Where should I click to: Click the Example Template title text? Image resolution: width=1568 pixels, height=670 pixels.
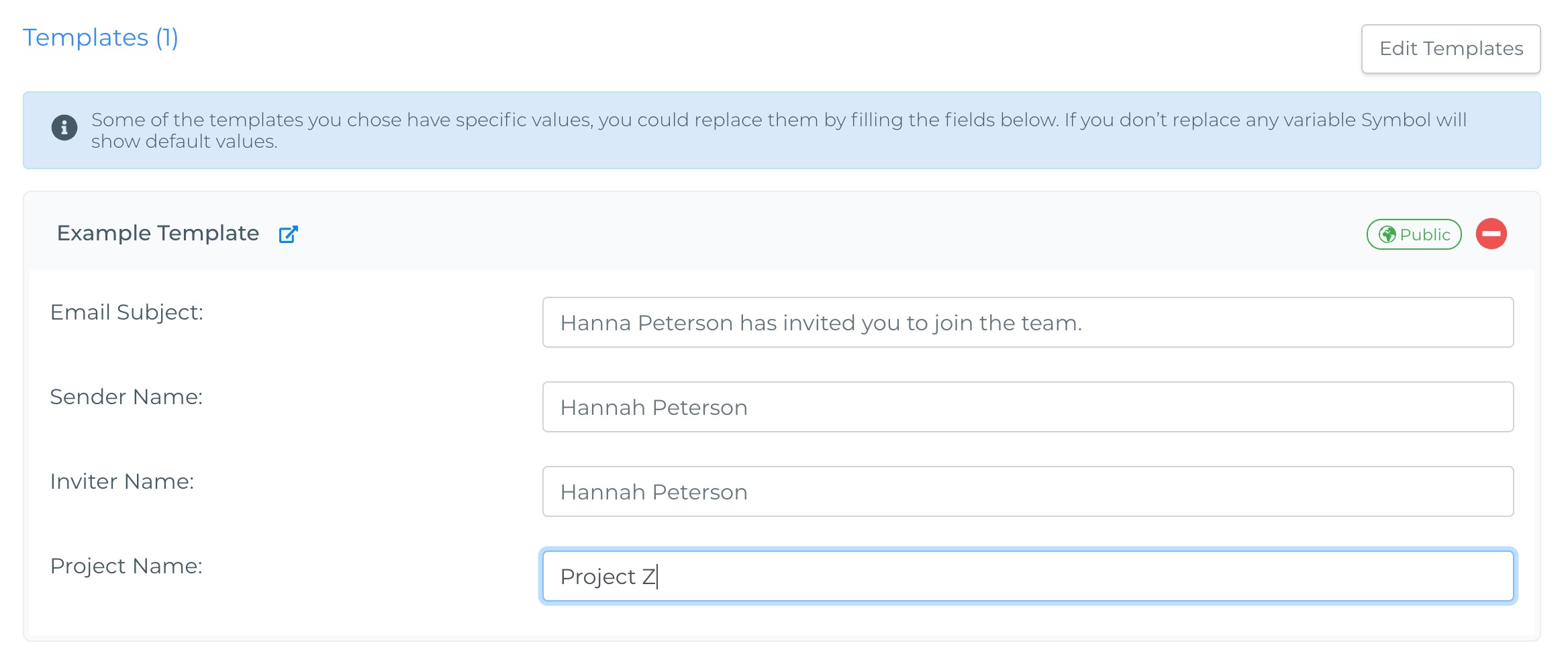pos(158,233)
